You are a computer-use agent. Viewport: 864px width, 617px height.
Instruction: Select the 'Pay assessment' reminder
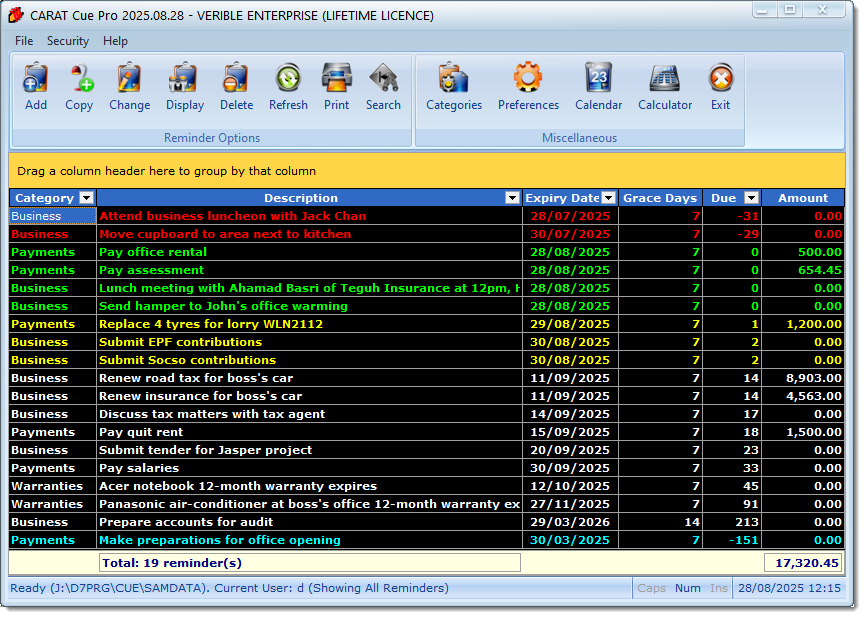(x=426, y=270)
